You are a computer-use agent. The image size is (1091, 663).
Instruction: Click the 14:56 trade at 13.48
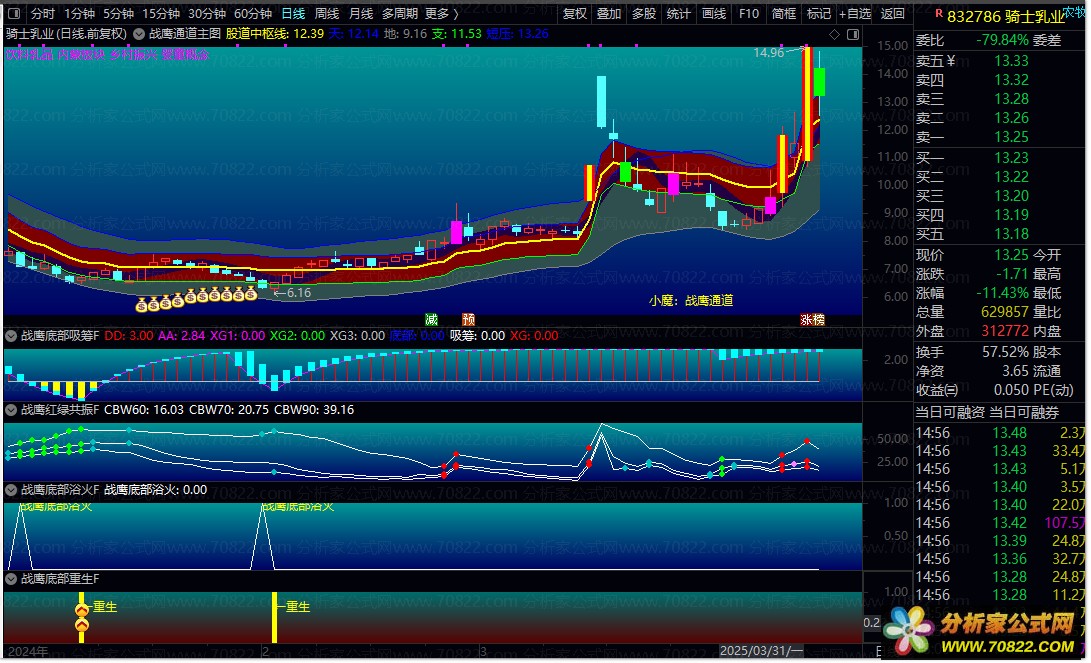pyautogui.click(x=1000, y=433)
